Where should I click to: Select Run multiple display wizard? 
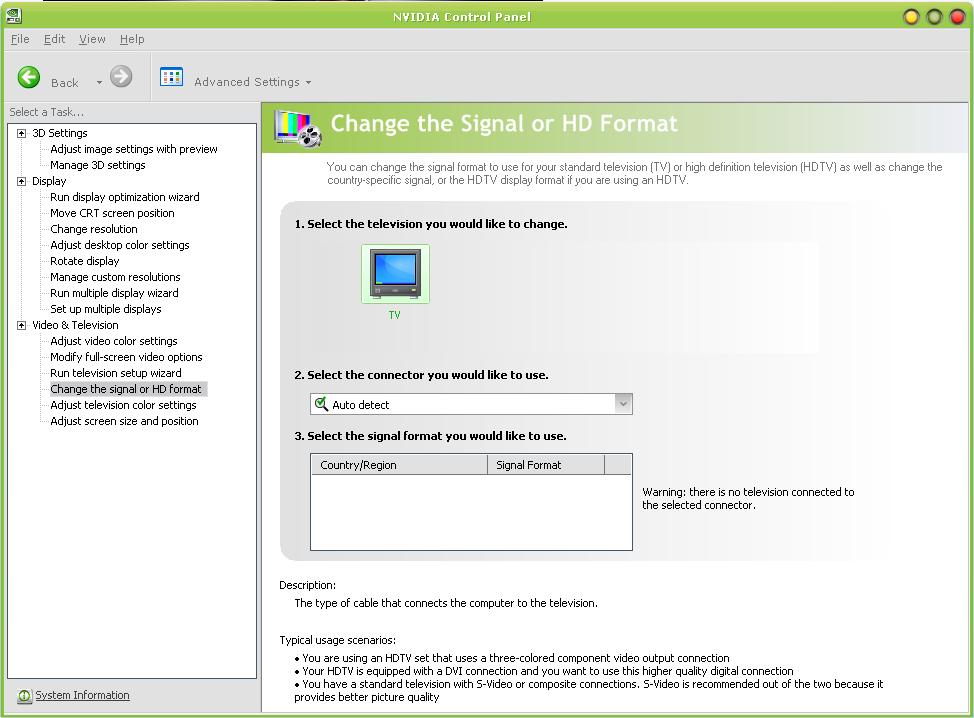[x=114, y=293]
